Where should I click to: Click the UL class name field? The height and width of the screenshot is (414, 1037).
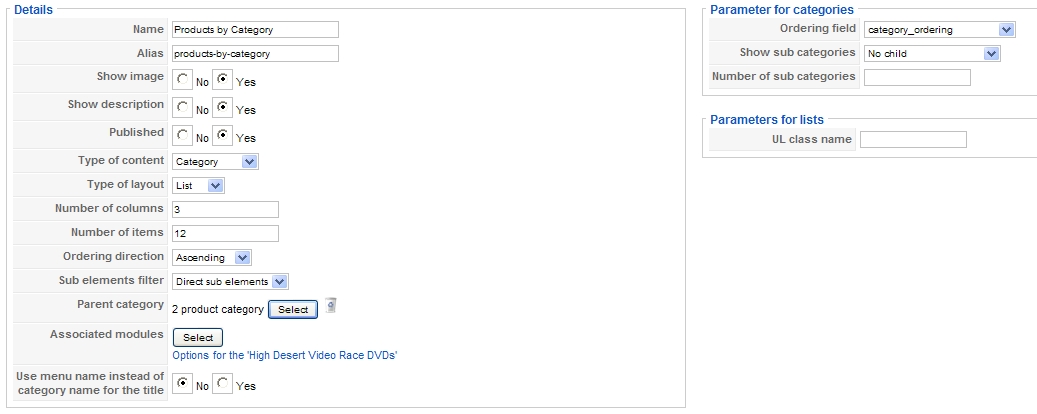point(913,140)
